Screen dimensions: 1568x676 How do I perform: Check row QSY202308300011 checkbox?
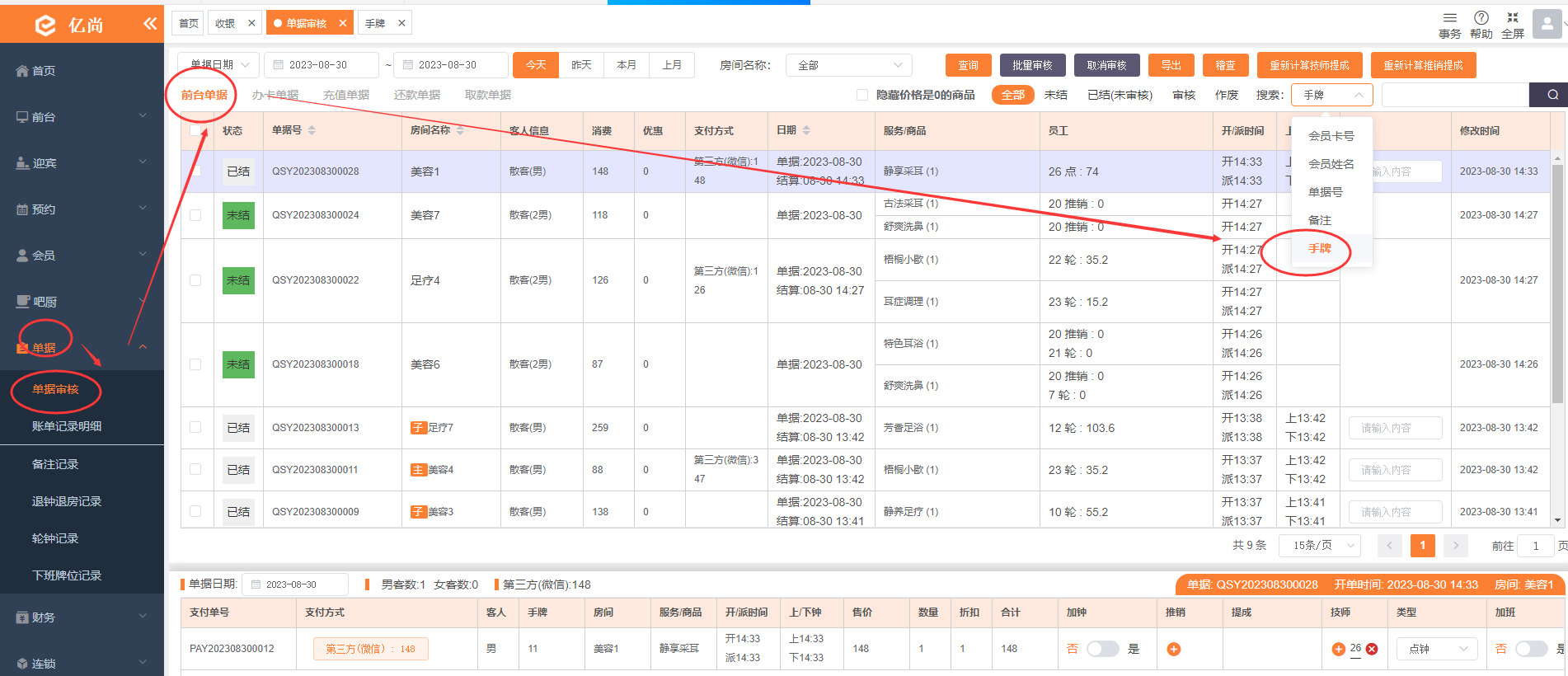[x=195, y=470]
